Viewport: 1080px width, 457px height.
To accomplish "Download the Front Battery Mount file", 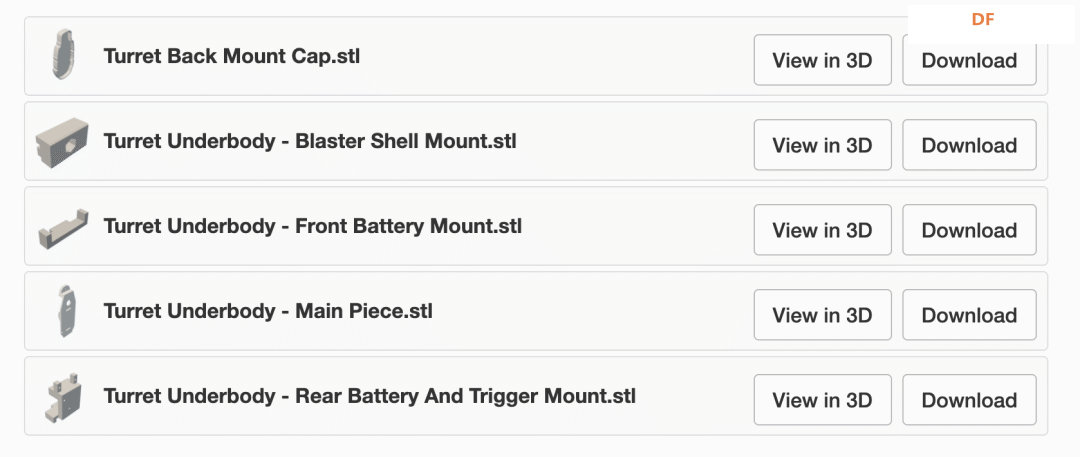I will (x=969, y=230).
